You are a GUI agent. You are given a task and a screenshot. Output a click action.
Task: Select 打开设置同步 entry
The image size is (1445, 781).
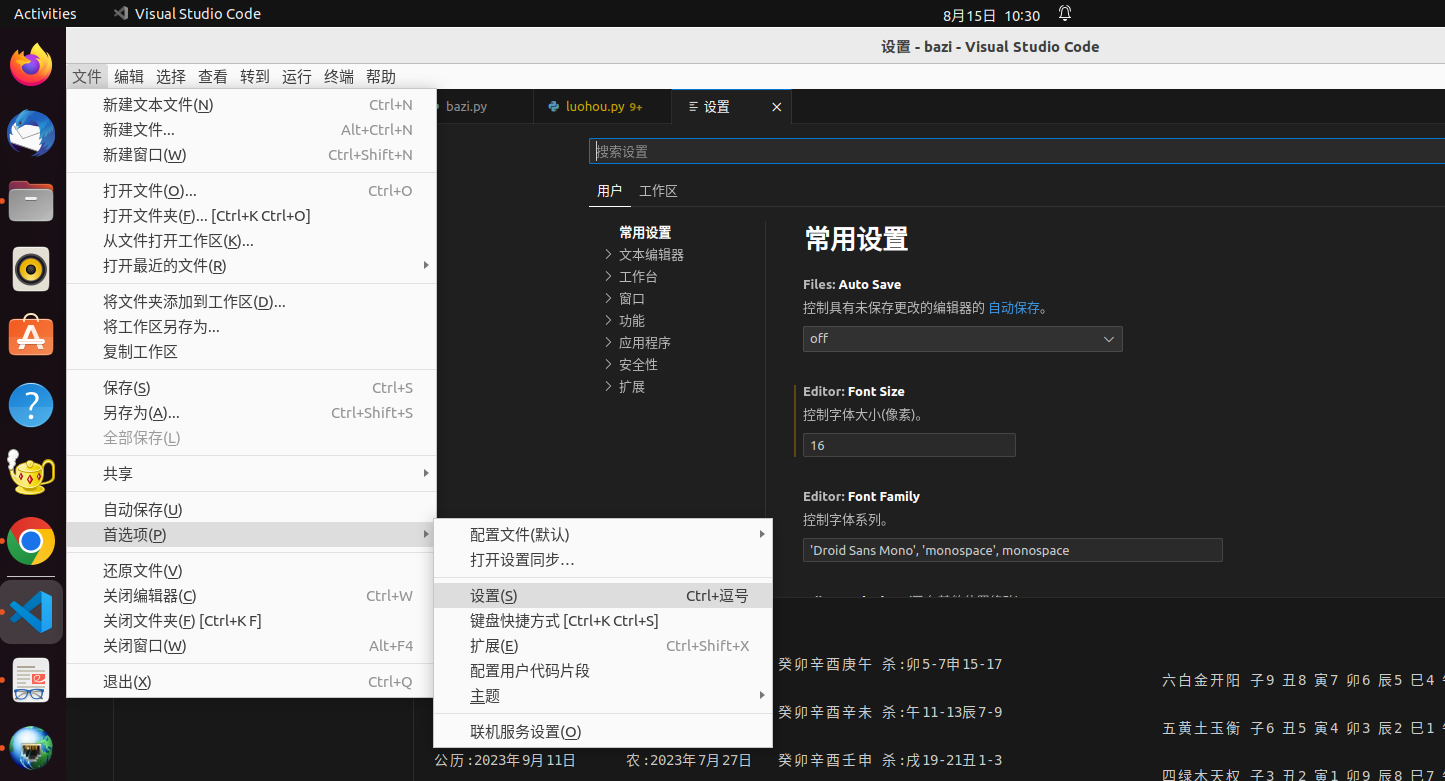603,560
